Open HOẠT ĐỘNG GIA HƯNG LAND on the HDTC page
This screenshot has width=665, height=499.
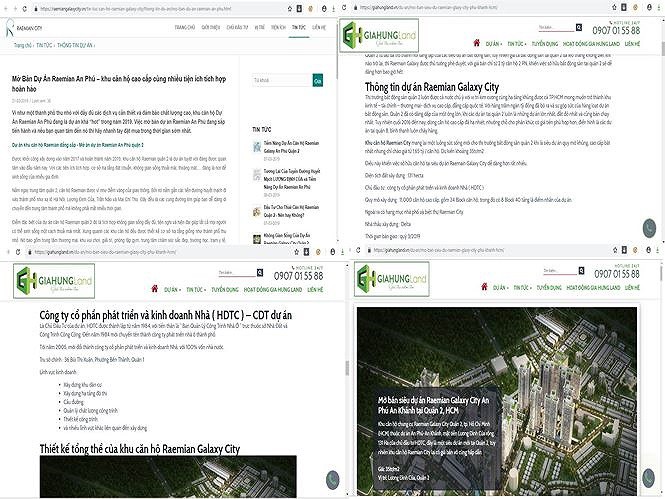(273, 290)
